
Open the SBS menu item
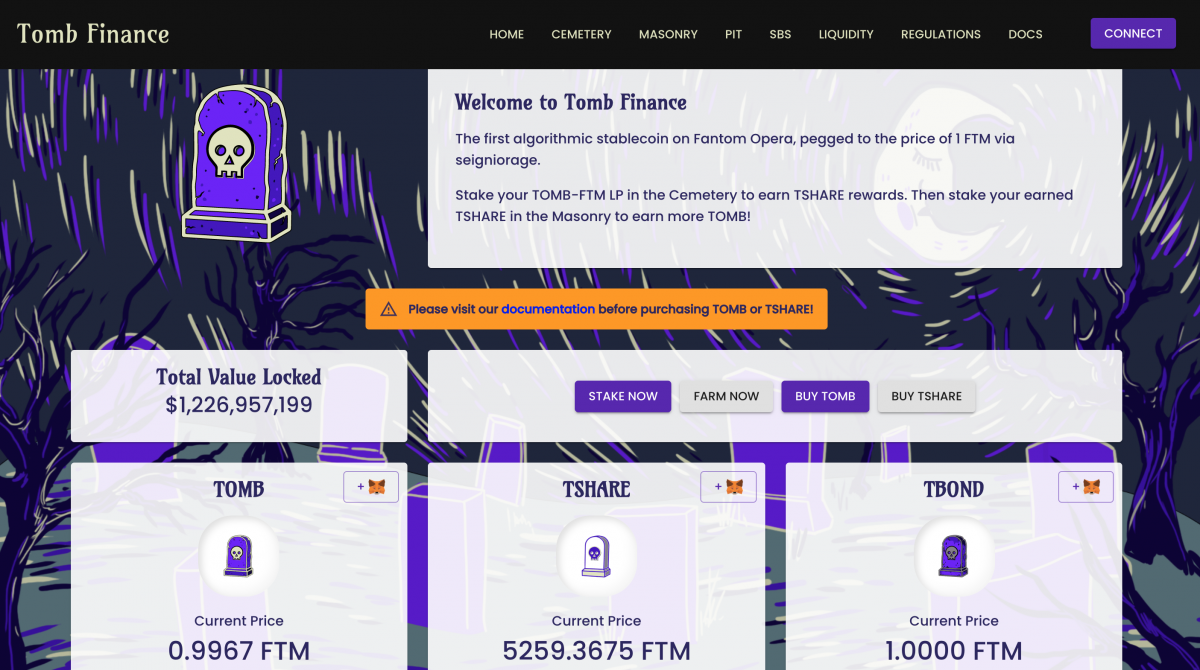[x=780, y=34]
